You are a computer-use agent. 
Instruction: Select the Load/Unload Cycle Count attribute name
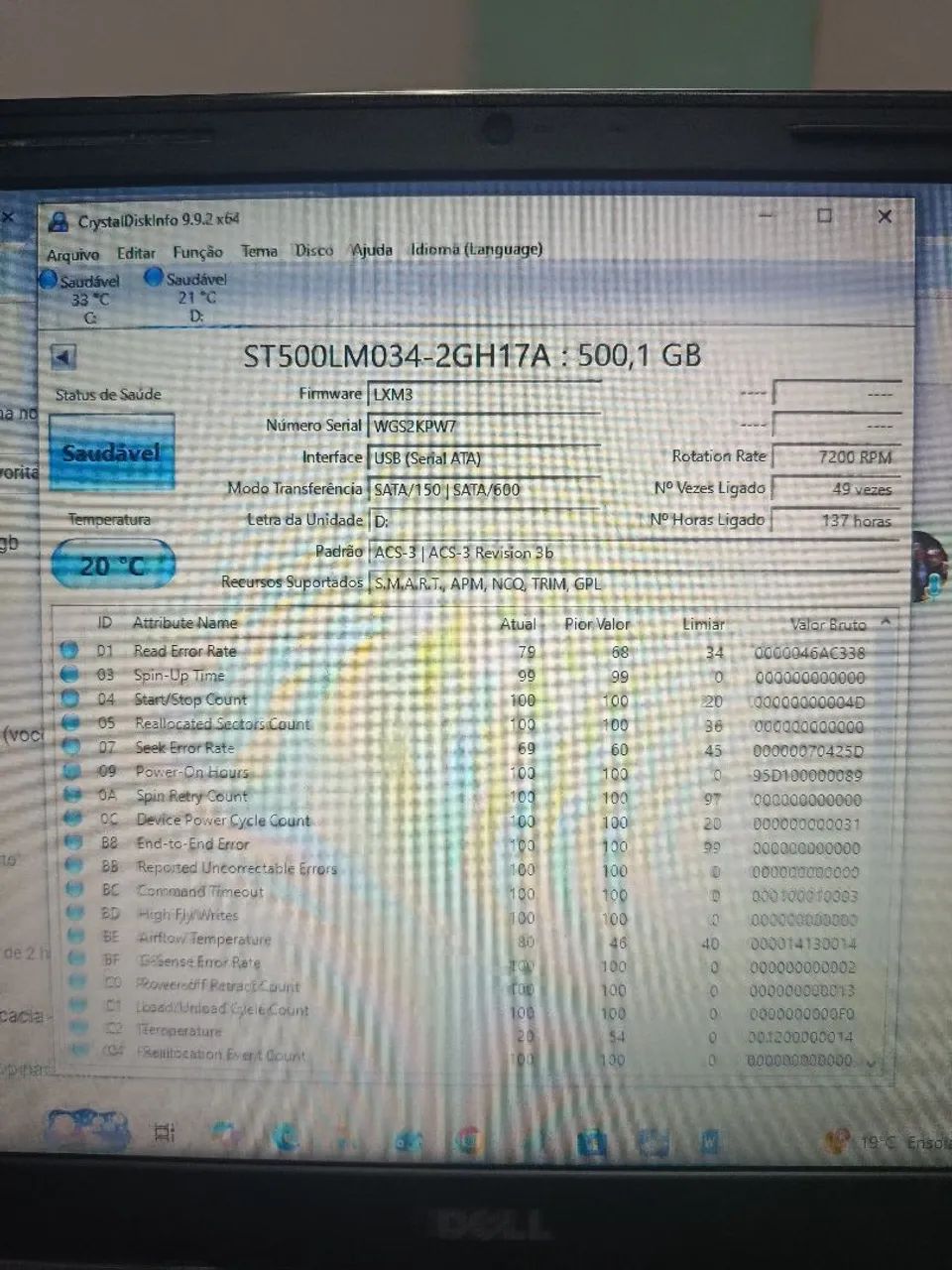tap(223, 1009)
